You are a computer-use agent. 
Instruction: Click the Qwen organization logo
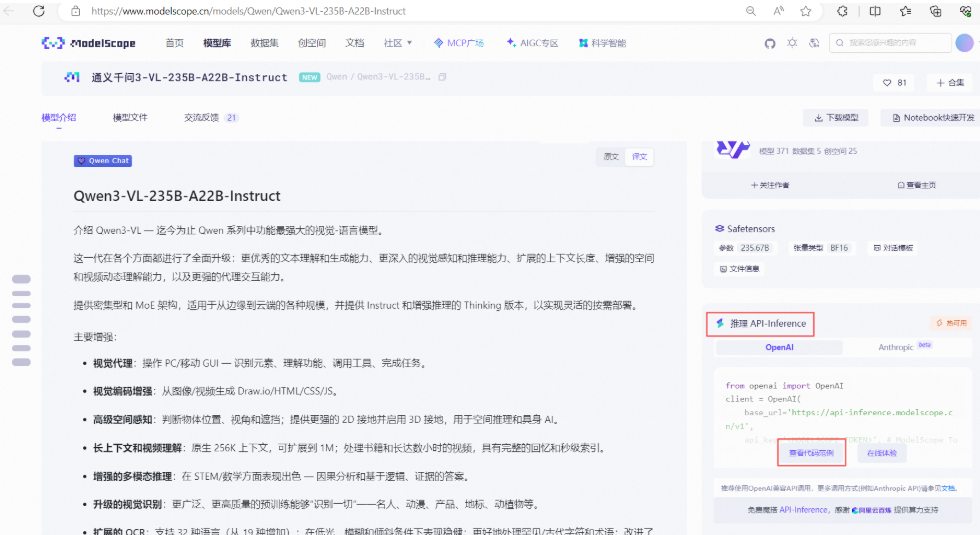pyautogui.click(x=732, y=150)
